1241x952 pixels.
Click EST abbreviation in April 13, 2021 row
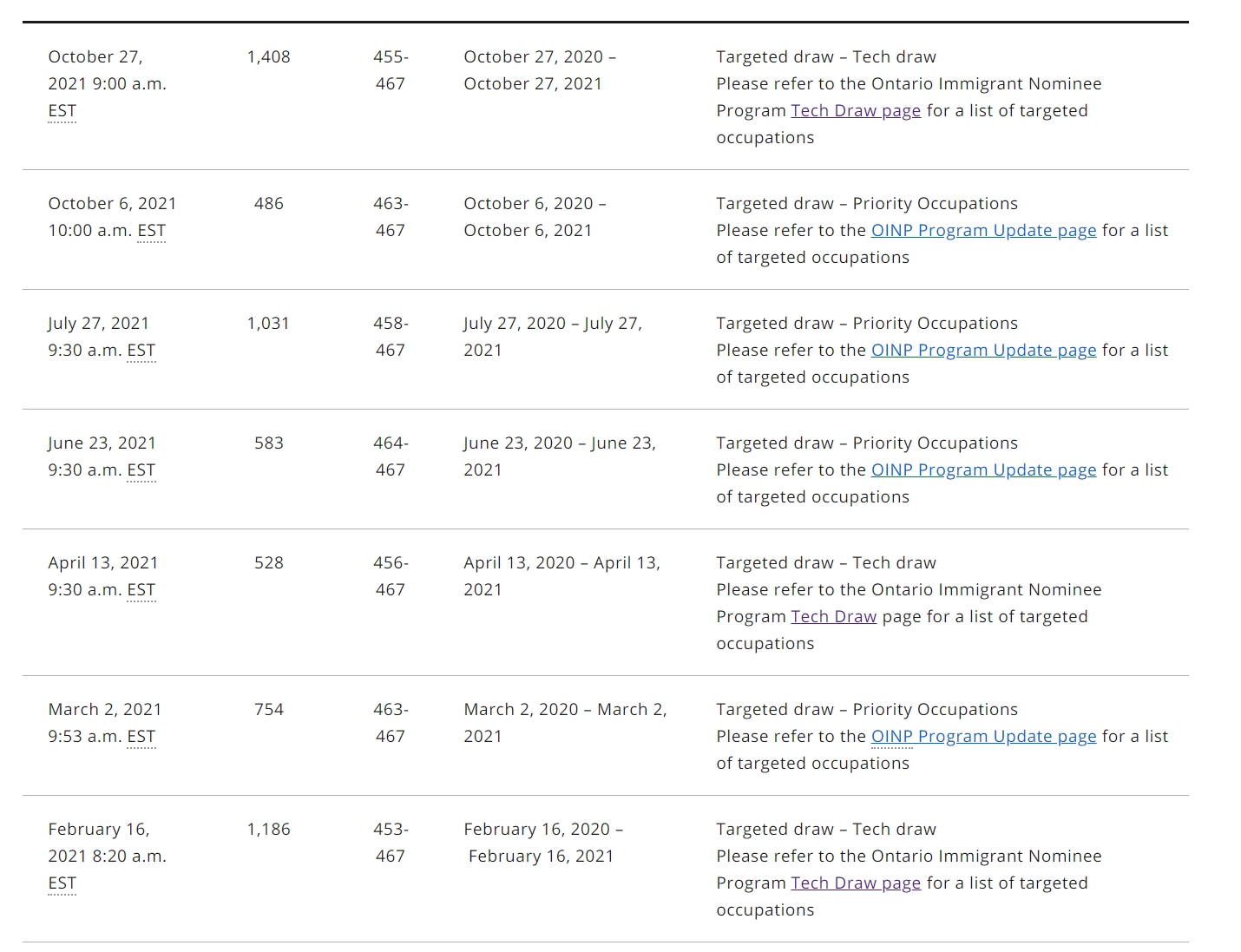141,590
